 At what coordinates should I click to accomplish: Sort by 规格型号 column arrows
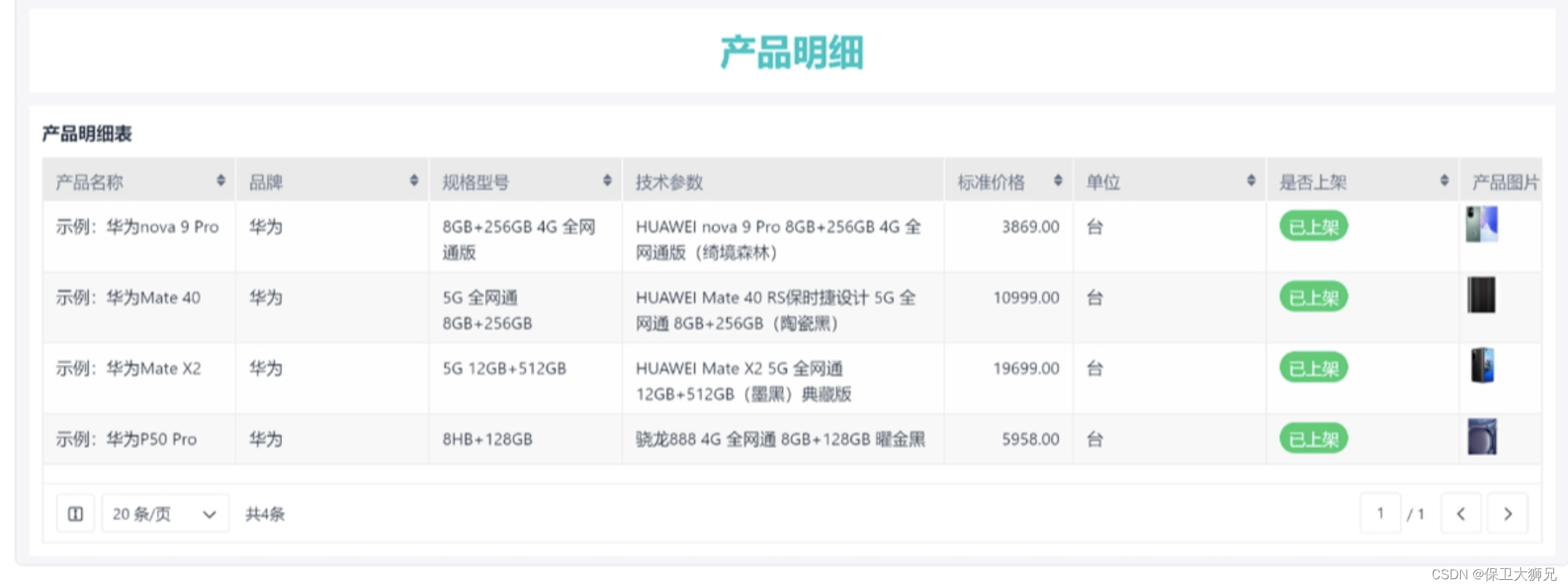pyautogui.click(x=607, y=181)
